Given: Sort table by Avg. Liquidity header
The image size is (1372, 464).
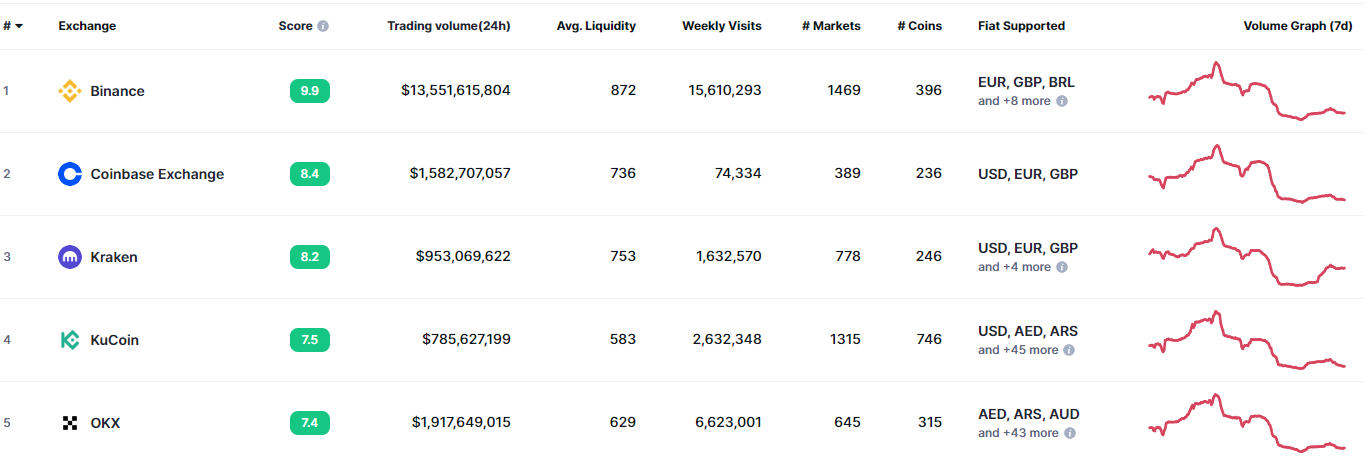Looking at the screenshot, I should click(x=596, y=26).
